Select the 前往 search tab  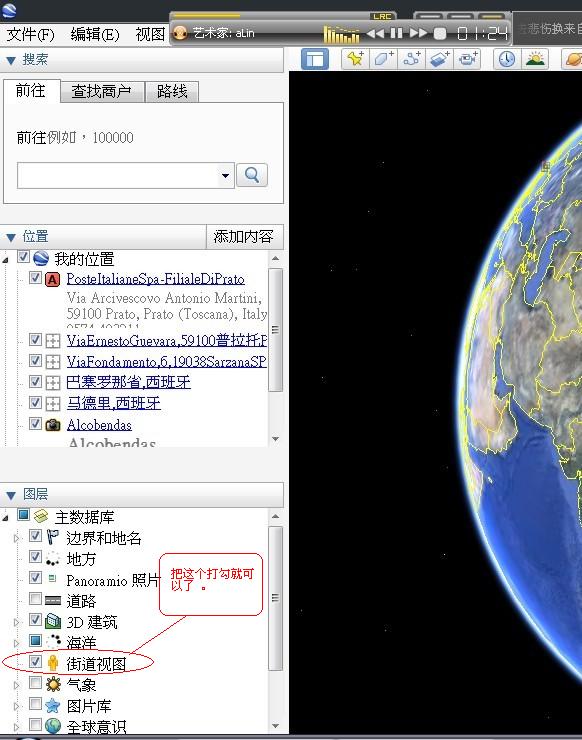[31, 91]
